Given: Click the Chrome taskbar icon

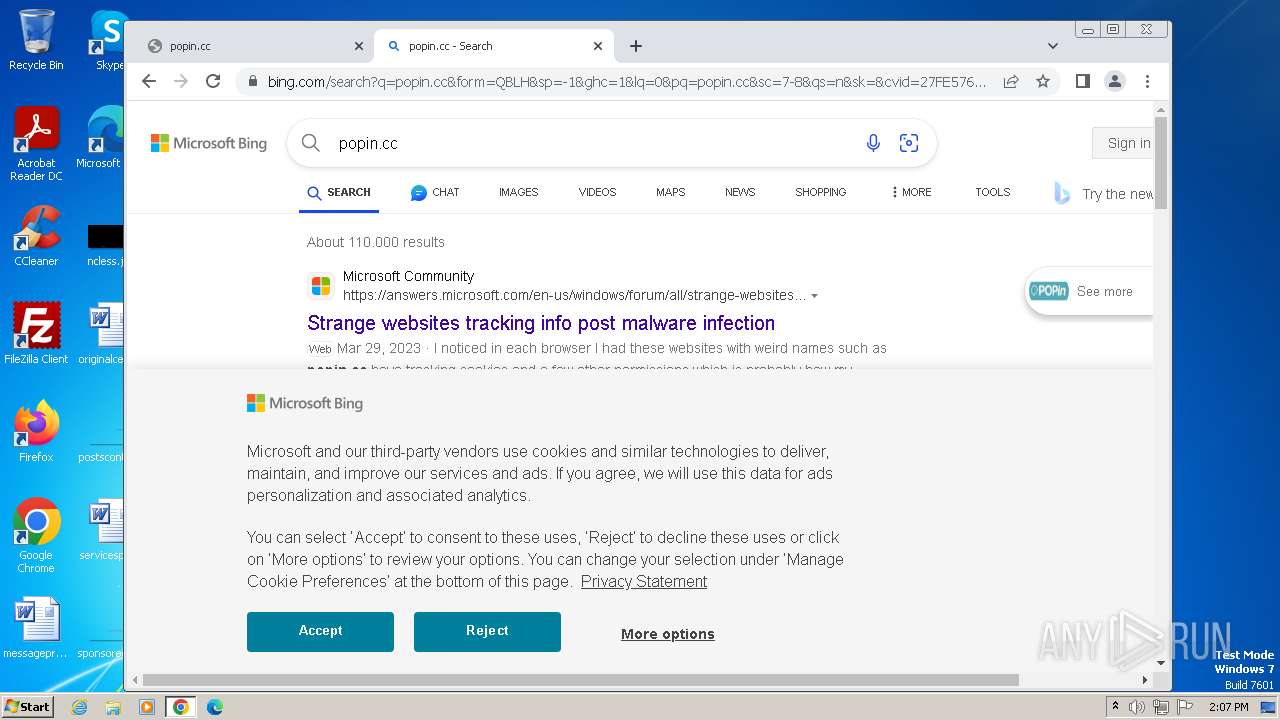Looking at the screenshot, I should click(181, 707).
